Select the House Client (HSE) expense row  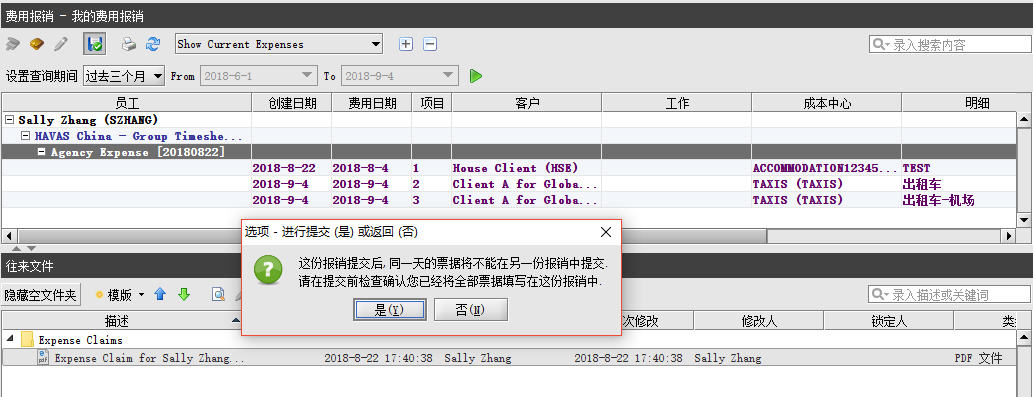(x=509, y=168)
